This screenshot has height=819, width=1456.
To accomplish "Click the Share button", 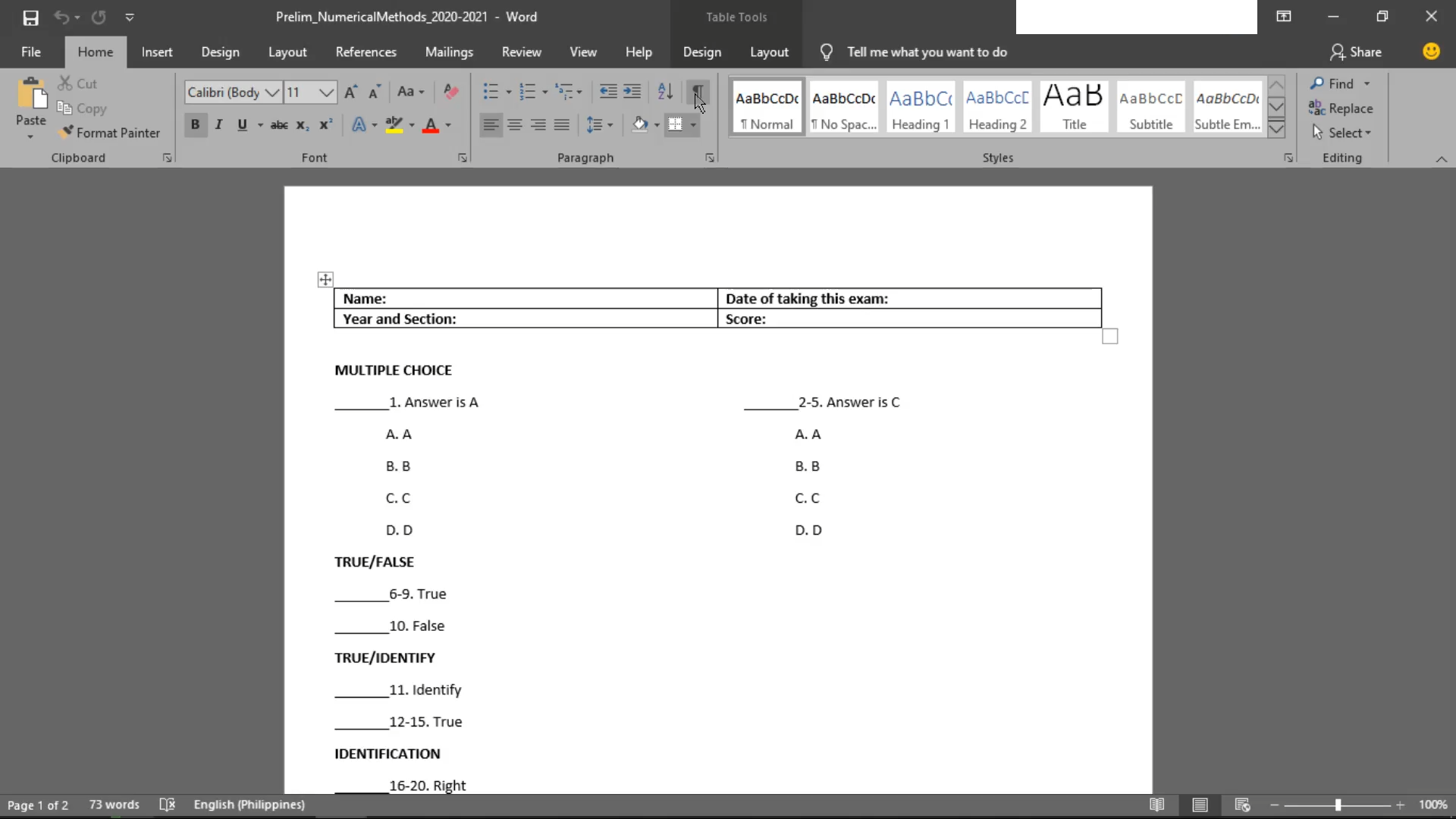I will 1356,52.
